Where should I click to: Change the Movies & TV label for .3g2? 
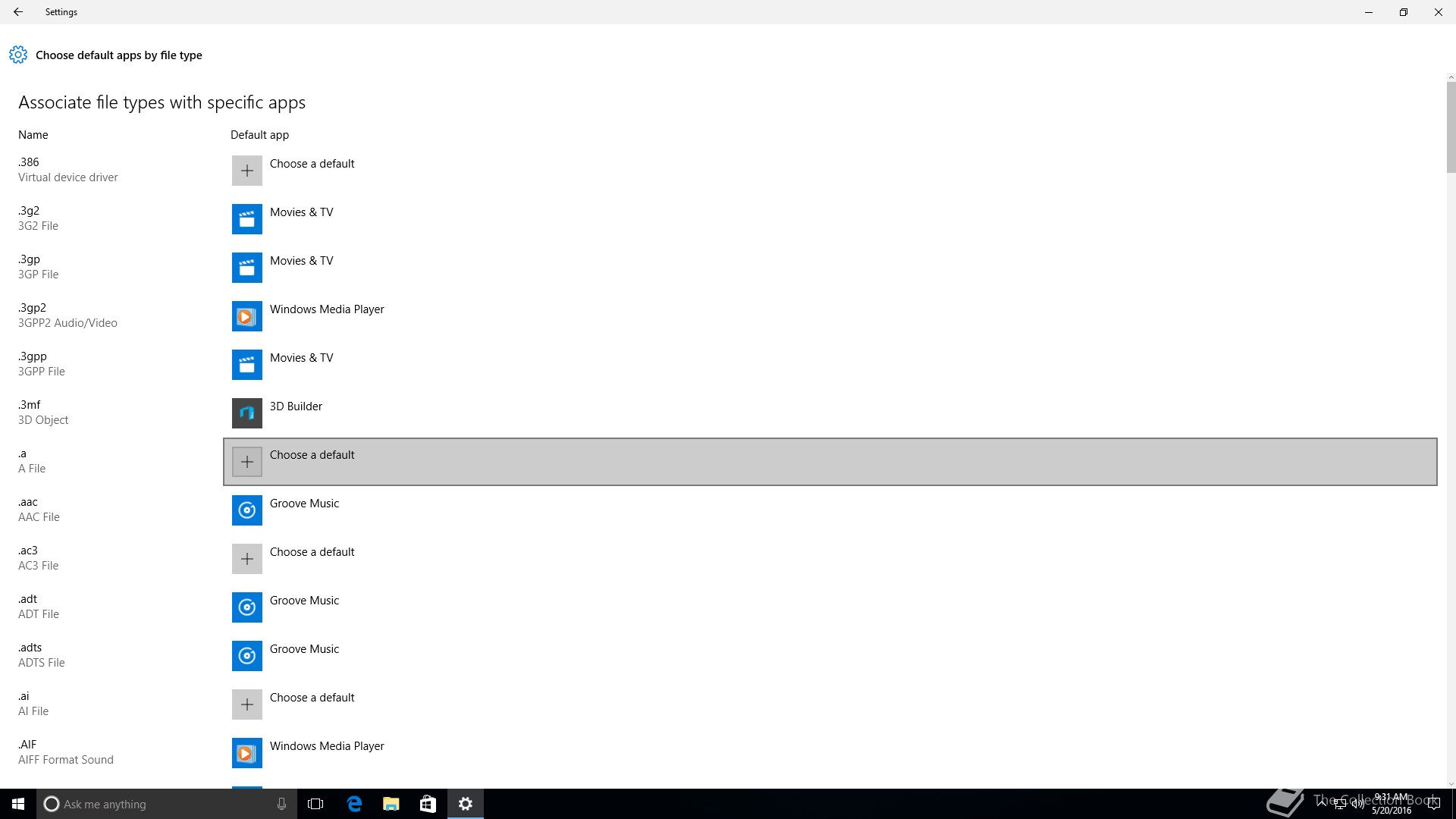pyautogui.click(x=301, y=212)
